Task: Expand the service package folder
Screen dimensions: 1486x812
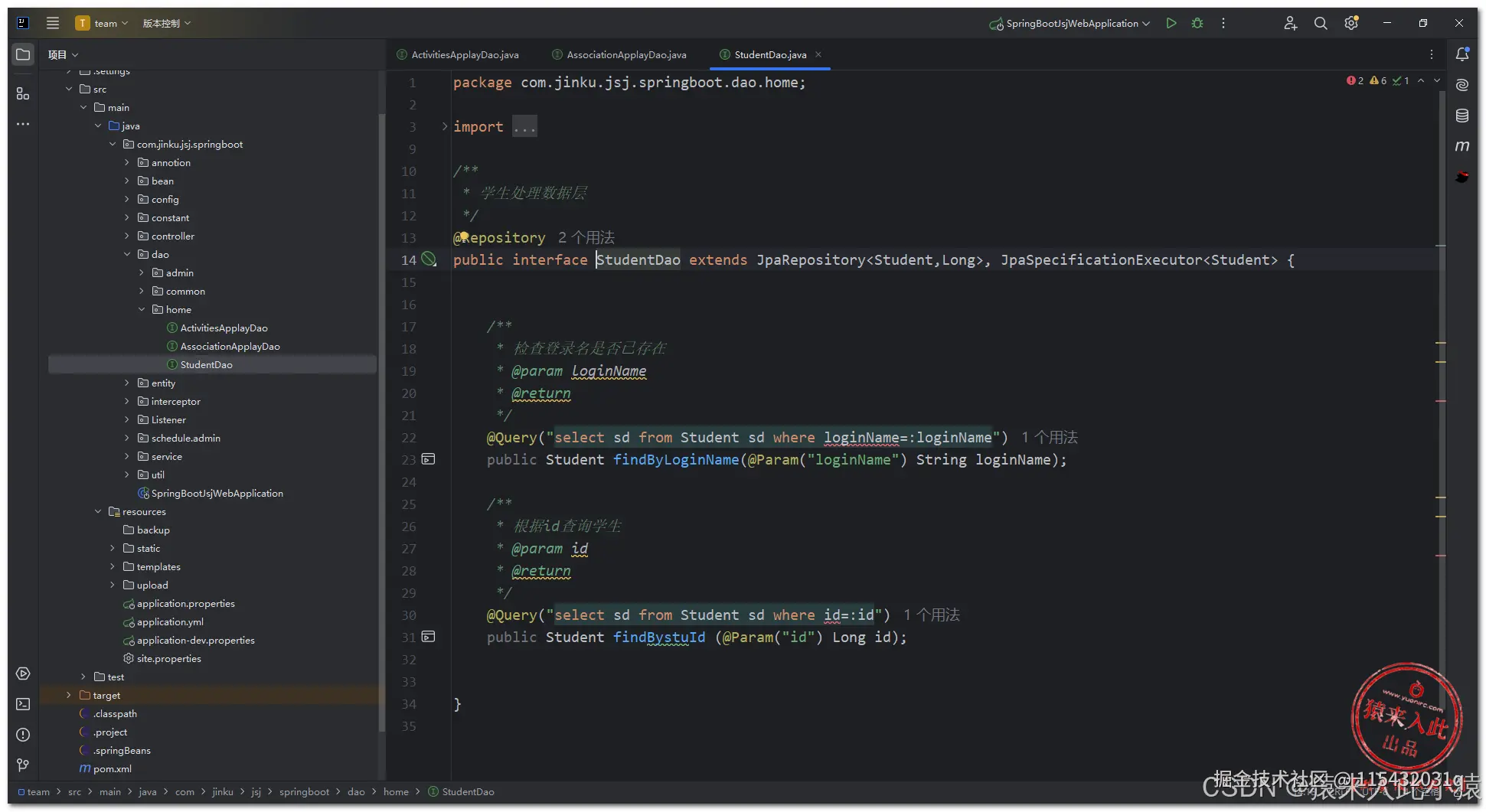Action: (x=127, y=456)
